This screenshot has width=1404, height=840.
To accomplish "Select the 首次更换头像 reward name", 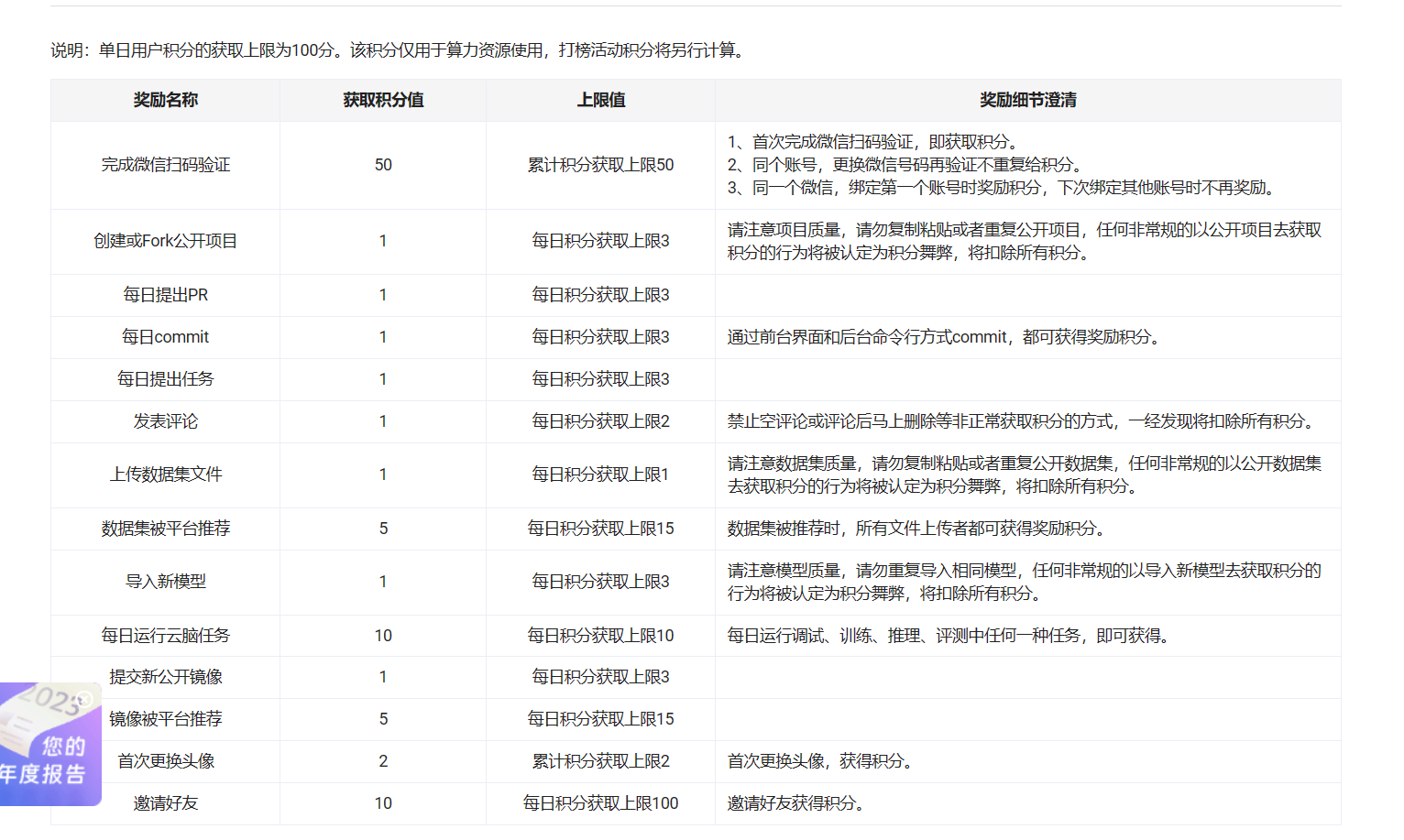I will pyautogui.click(x=166, y=761).
